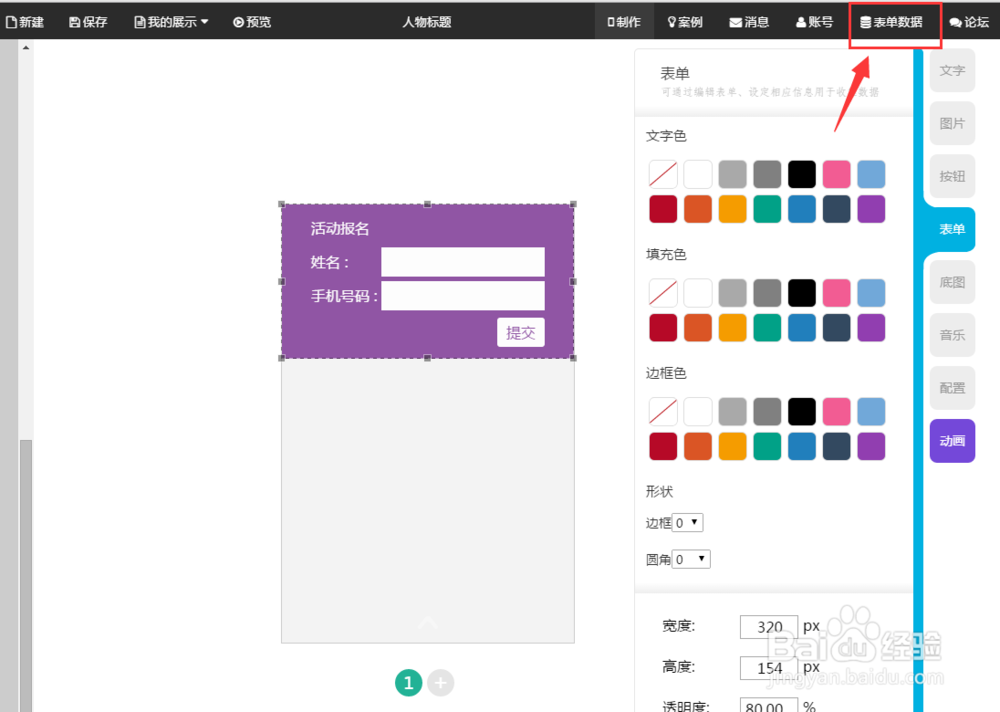
Task: Select the 配置 sidebar item
Action: pyautogui.click(x=951, y=388)
